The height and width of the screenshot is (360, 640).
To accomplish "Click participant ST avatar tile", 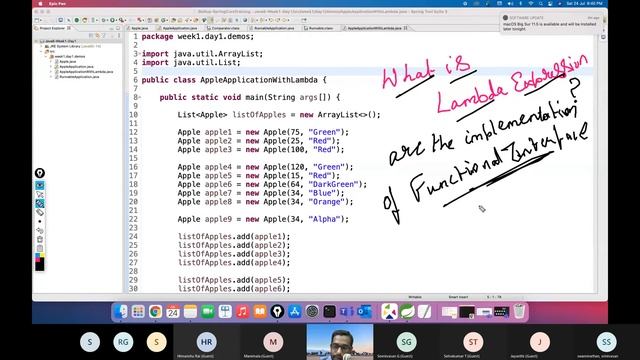I will (x=473, y=342).
